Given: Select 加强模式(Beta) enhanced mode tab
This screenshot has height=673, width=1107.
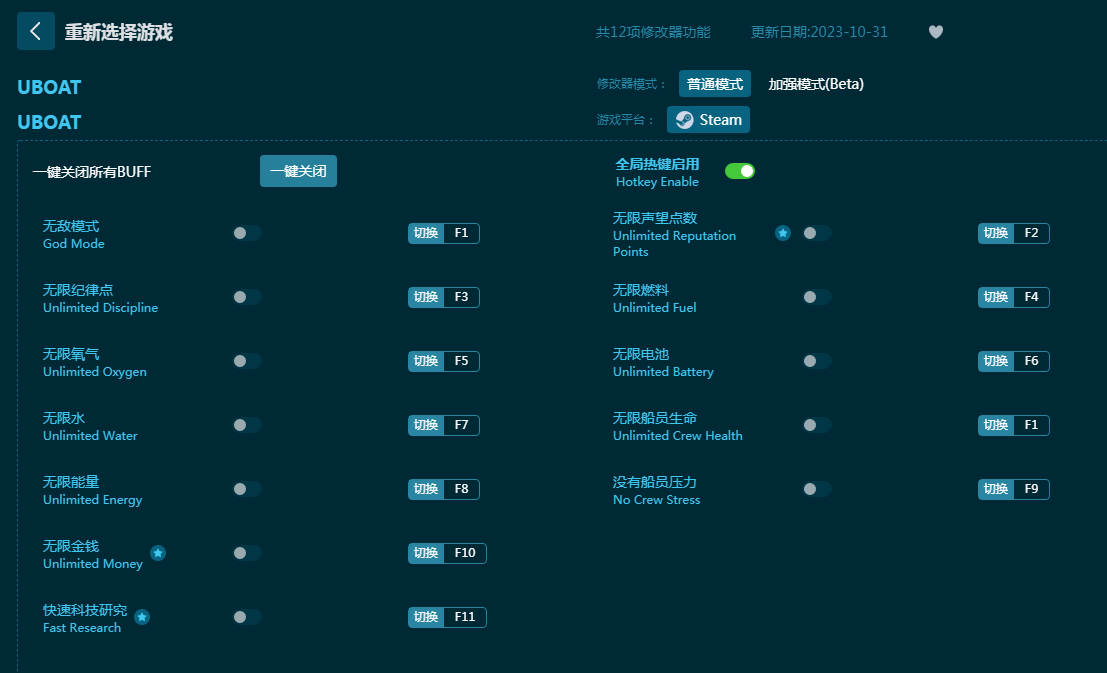Looking at the screenshot, I should point(816,84).
